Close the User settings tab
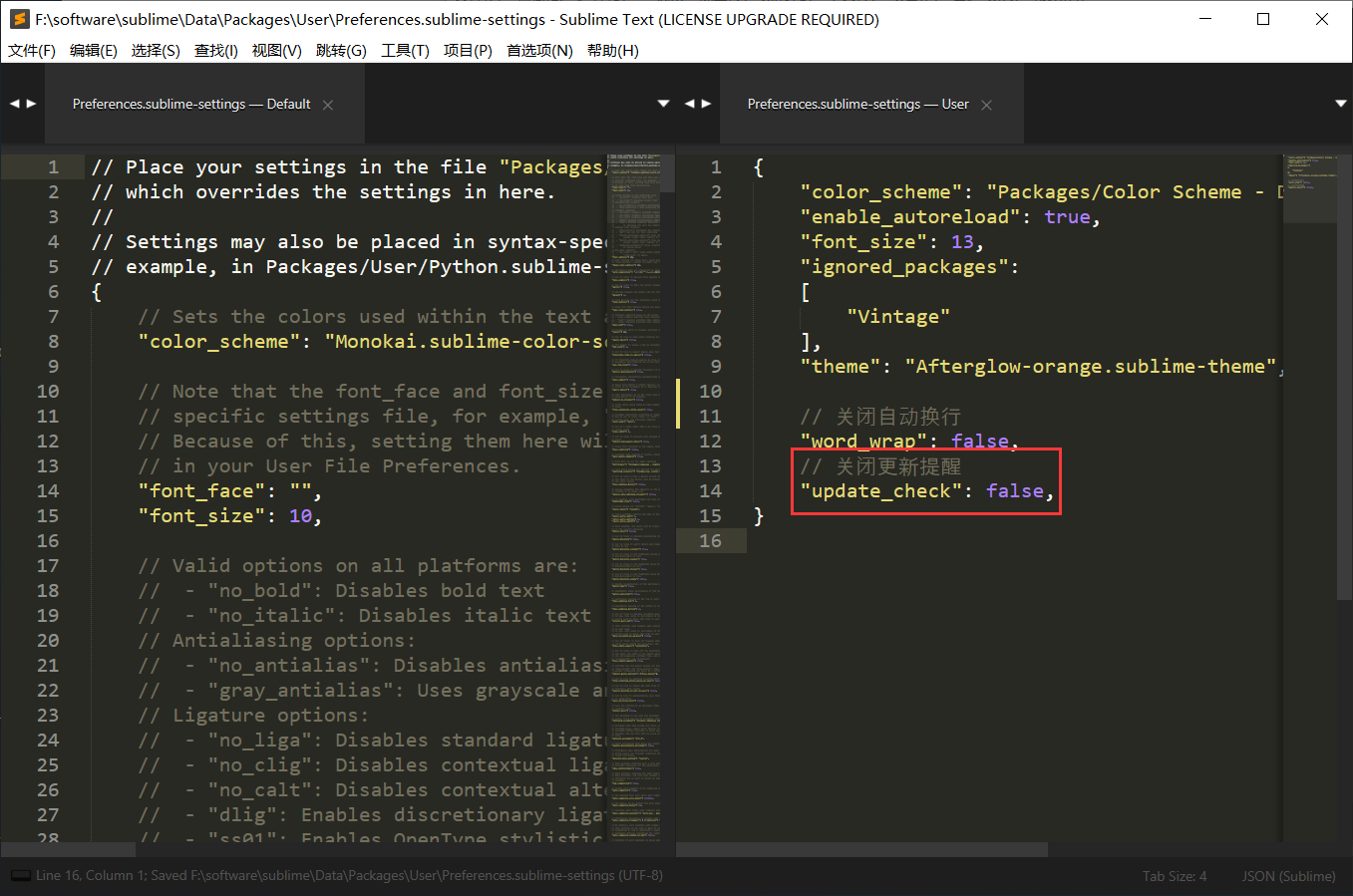 [986, 105]
